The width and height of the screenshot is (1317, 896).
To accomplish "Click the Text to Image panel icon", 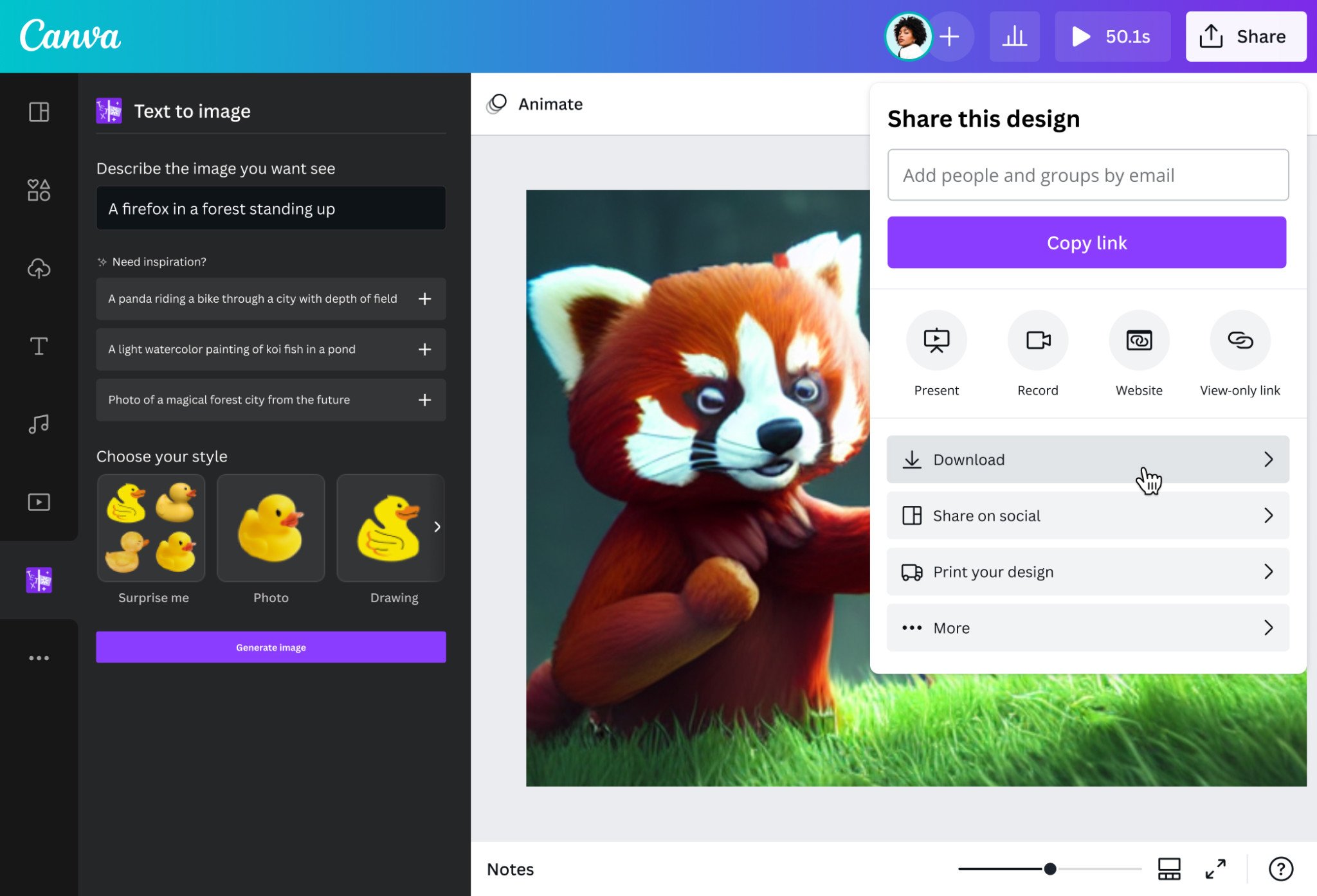I will pyautogui.click(x=39, y=580).
